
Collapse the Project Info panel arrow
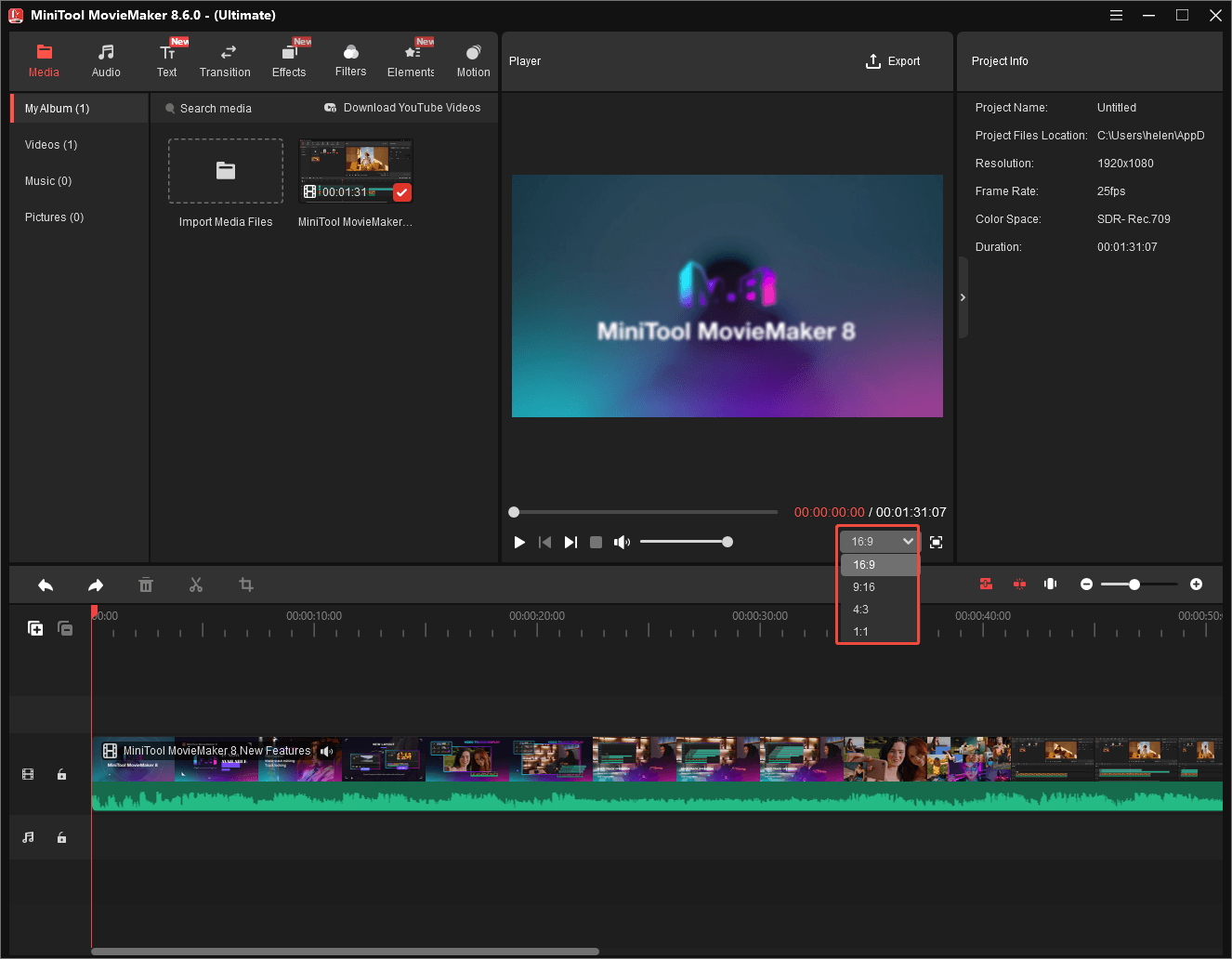tap(963, 297)
